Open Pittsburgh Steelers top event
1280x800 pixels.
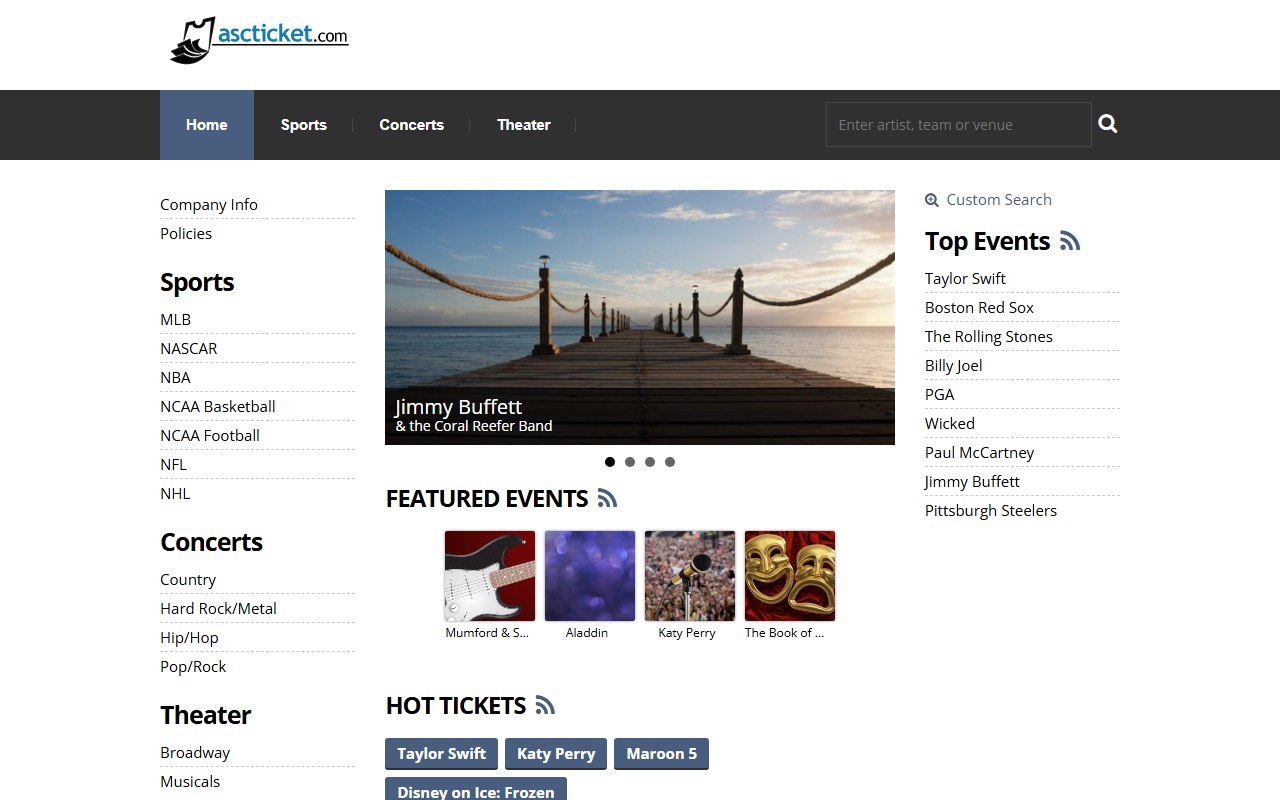(x=991, y=511)
